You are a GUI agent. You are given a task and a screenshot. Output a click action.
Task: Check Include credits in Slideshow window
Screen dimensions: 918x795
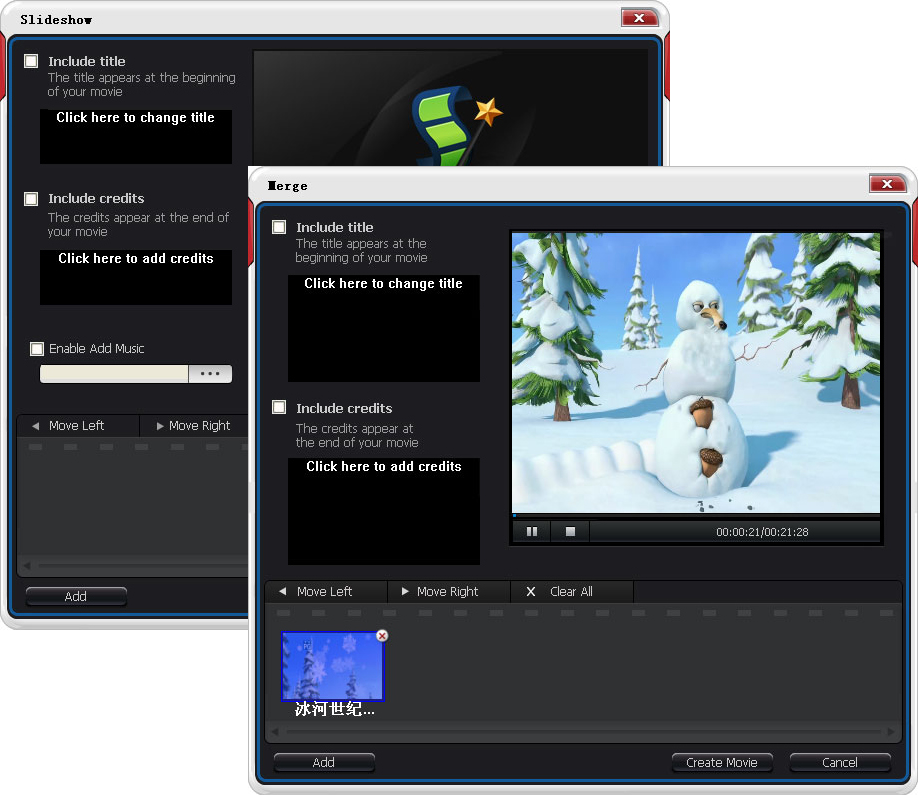(x=31, y=198)
